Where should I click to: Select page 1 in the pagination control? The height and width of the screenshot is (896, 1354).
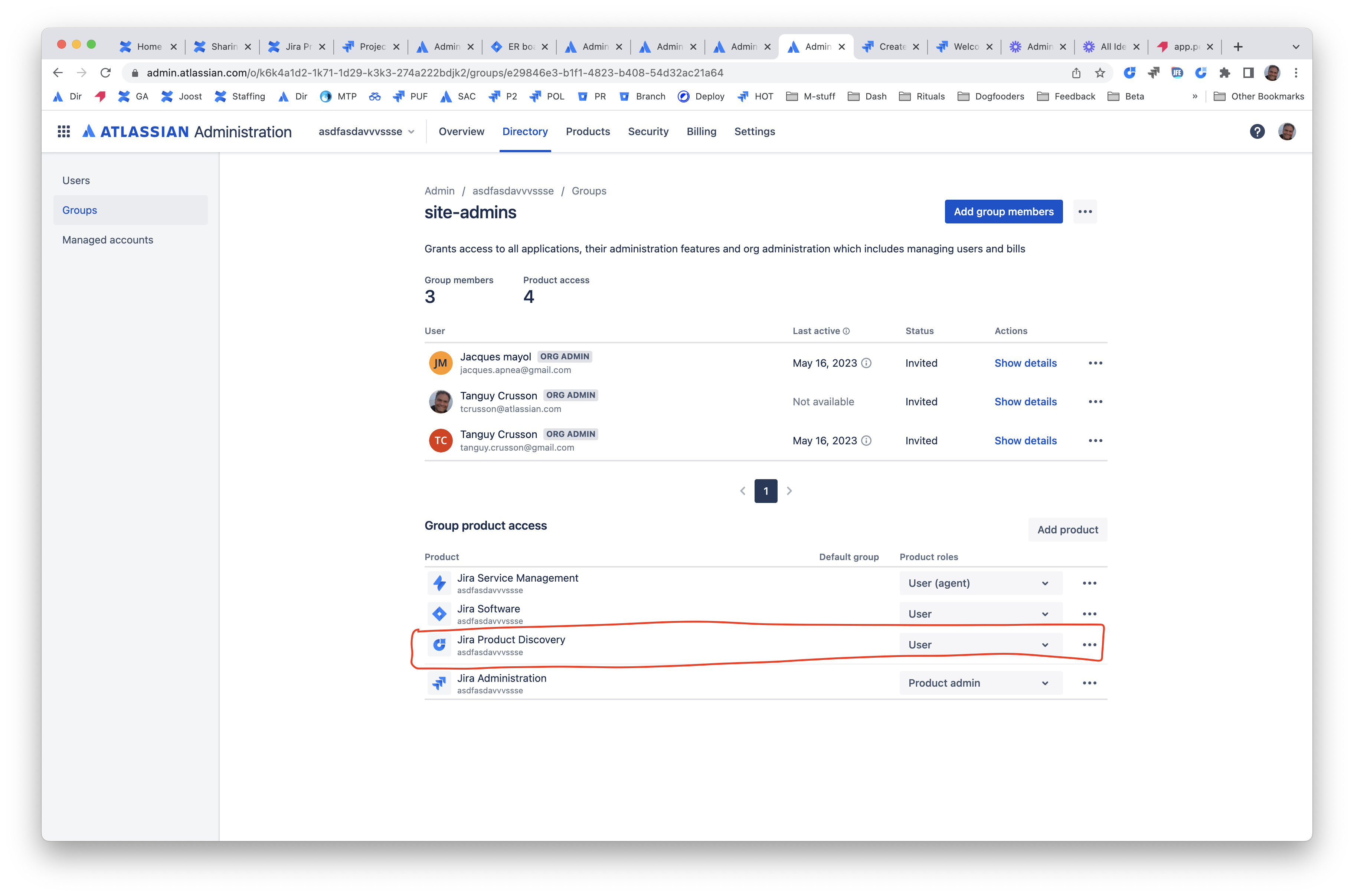coord(766,490)
